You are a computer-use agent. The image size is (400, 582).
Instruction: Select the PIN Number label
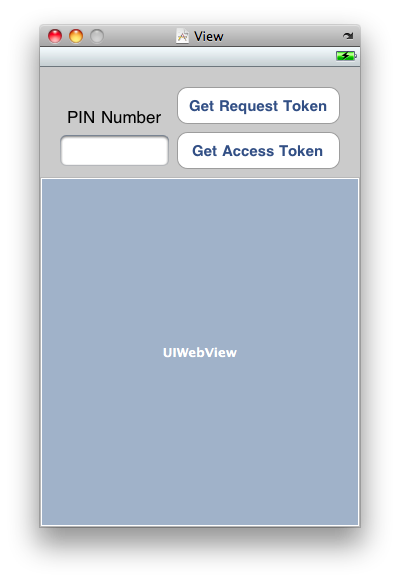click(x=114, y=117)
